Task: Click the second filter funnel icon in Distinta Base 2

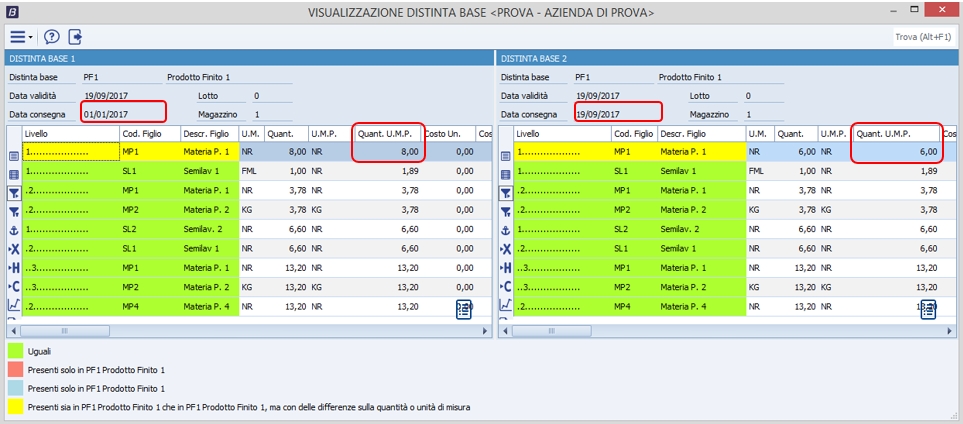Action: (505, 212)
